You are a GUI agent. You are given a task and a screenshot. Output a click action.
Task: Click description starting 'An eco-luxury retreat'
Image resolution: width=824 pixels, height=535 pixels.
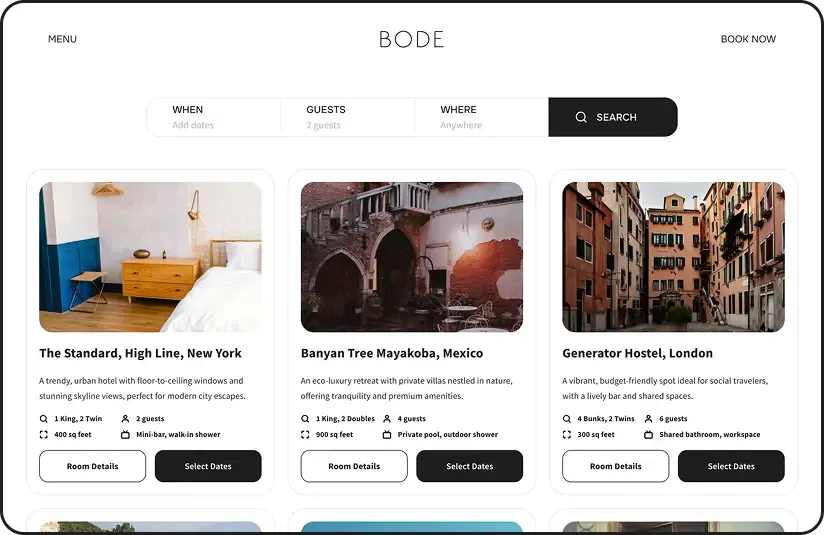[x=407, y=388]
